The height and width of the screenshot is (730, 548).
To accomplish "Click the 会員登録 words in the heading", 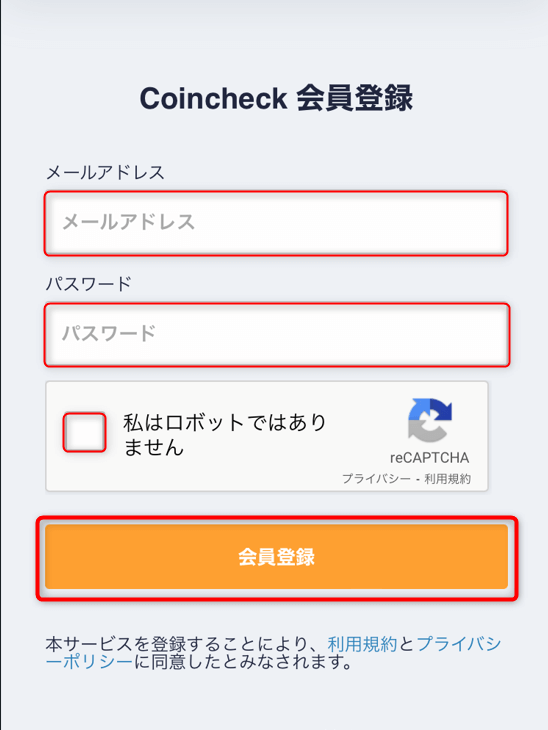I will pos(355,98).
